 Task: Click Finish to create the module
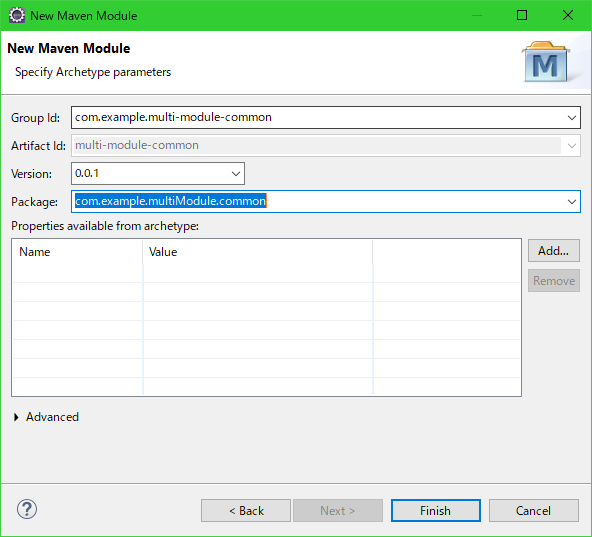[x=436, y=511]
